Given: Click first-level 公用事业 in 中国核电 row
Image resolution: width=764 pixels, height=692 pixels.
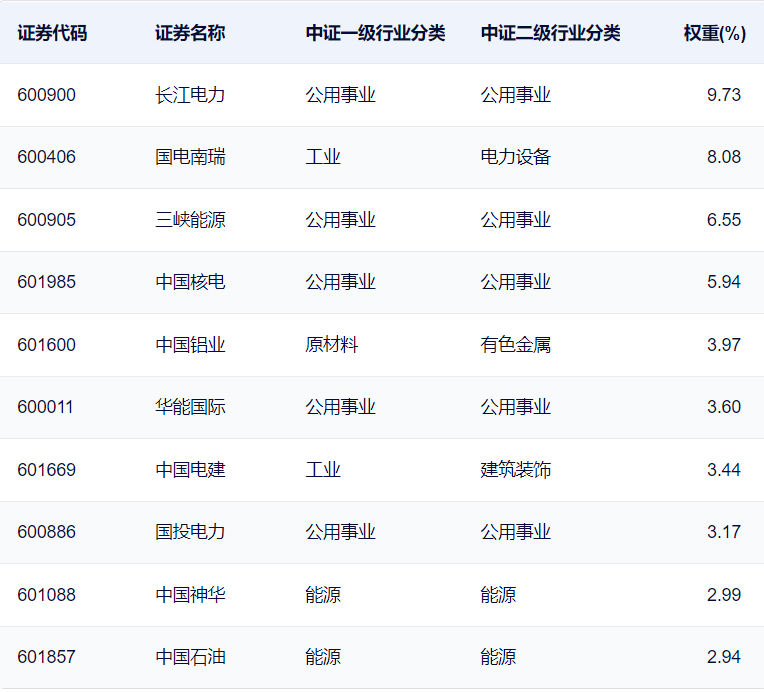Looking at the screenshot, I should 341,282.
